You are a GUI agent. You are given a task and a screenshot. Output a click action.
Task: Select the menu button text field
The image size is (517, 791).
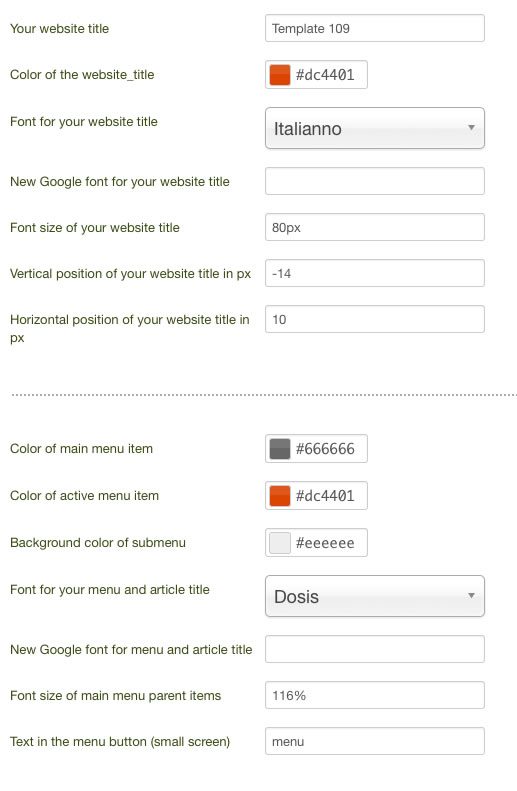375,741
